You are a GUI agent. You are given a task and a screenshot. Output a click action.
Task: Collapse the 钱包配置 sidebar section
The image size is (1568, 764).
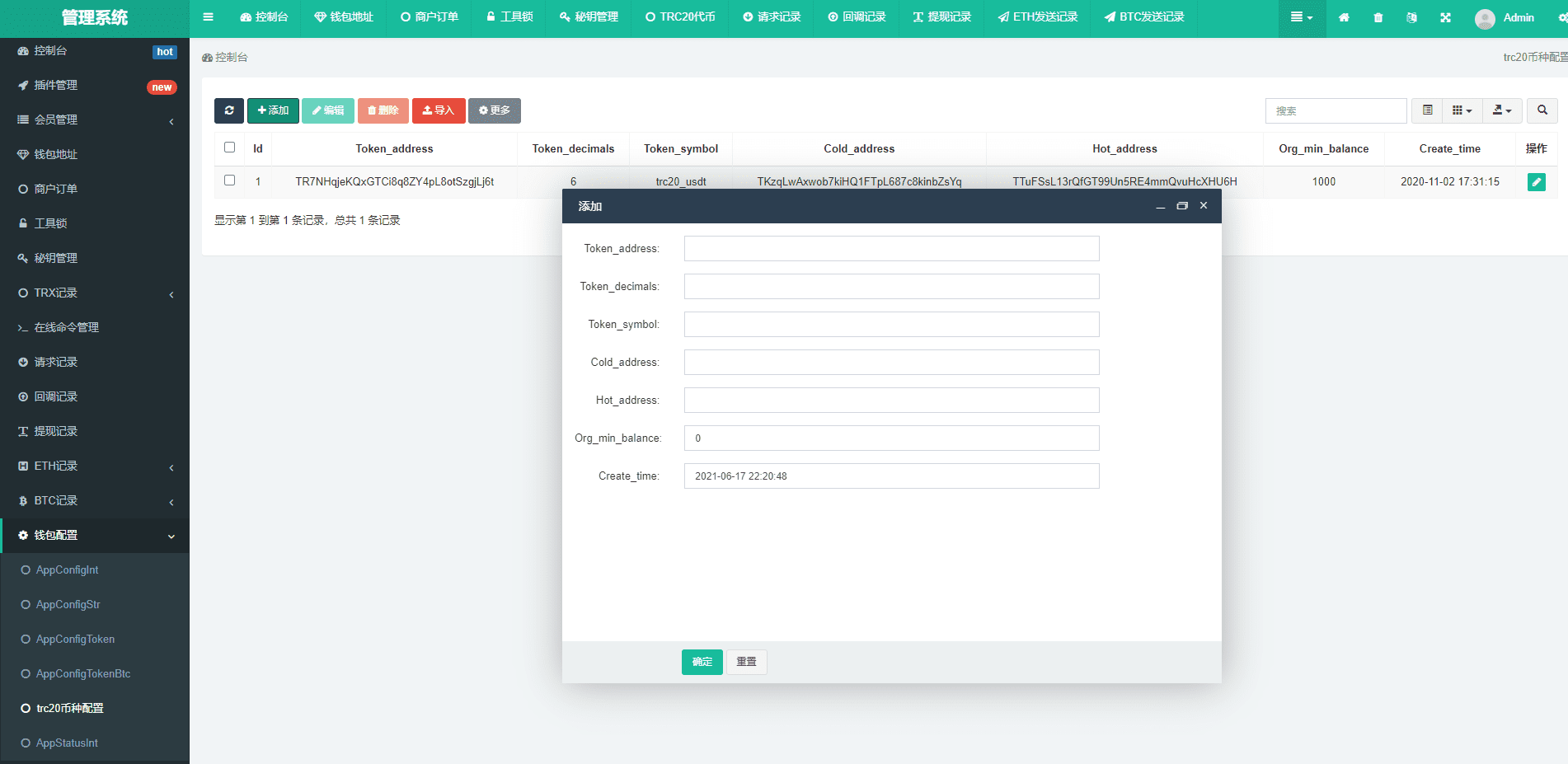95,536
